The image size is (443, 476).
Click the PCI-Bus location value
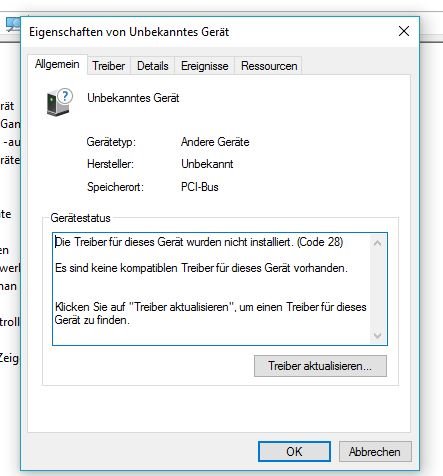200,187
